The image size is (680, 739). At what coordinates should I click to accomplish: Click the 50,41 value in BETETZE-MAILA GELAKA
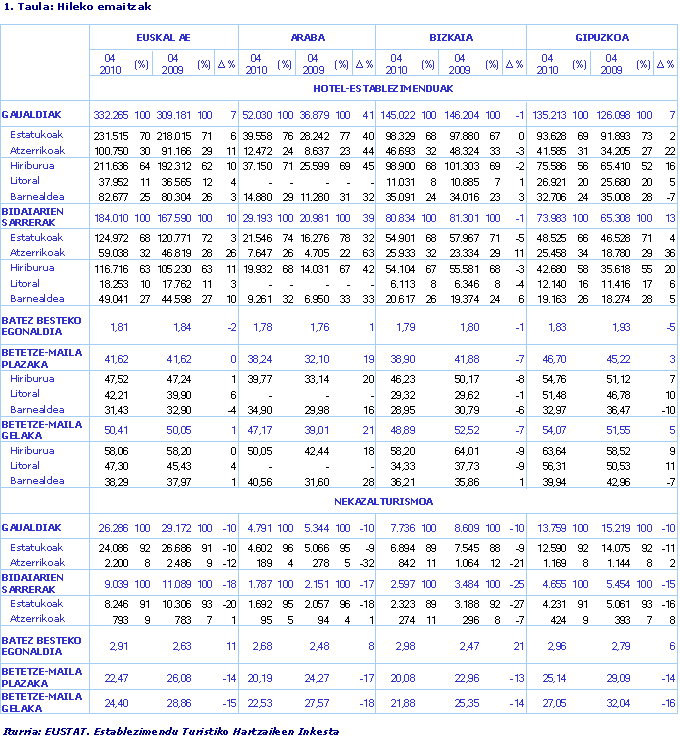[x=116, y=429]
